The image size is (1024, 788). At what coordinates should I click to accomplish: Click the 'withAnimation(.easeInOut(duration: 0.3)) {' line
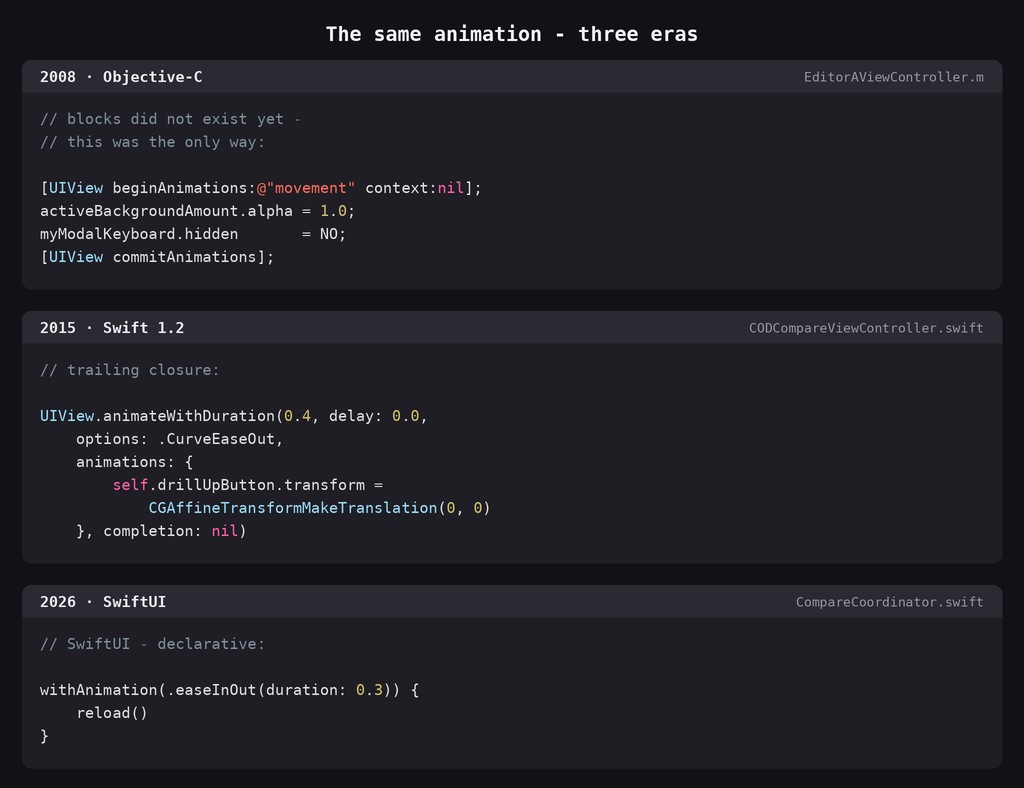(229, 690)
